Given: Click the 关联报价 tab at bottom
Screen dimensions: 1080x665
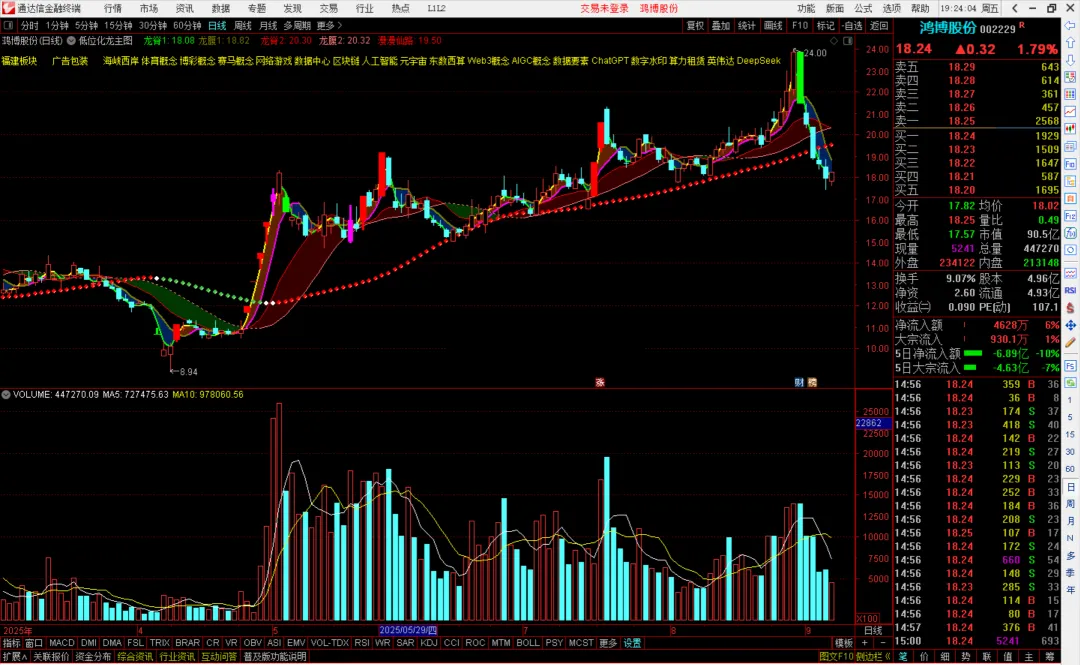Looking at the screenshot, I should coord(52,657).
